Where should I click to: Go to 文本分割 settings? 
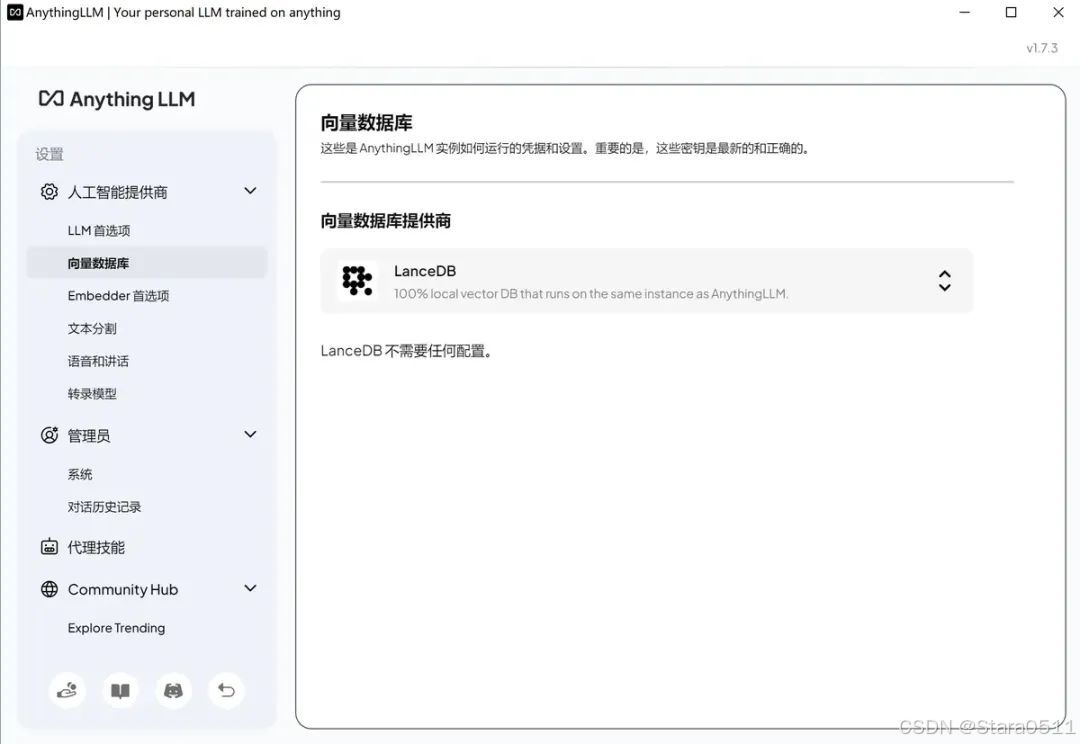(x=92, y=328)
